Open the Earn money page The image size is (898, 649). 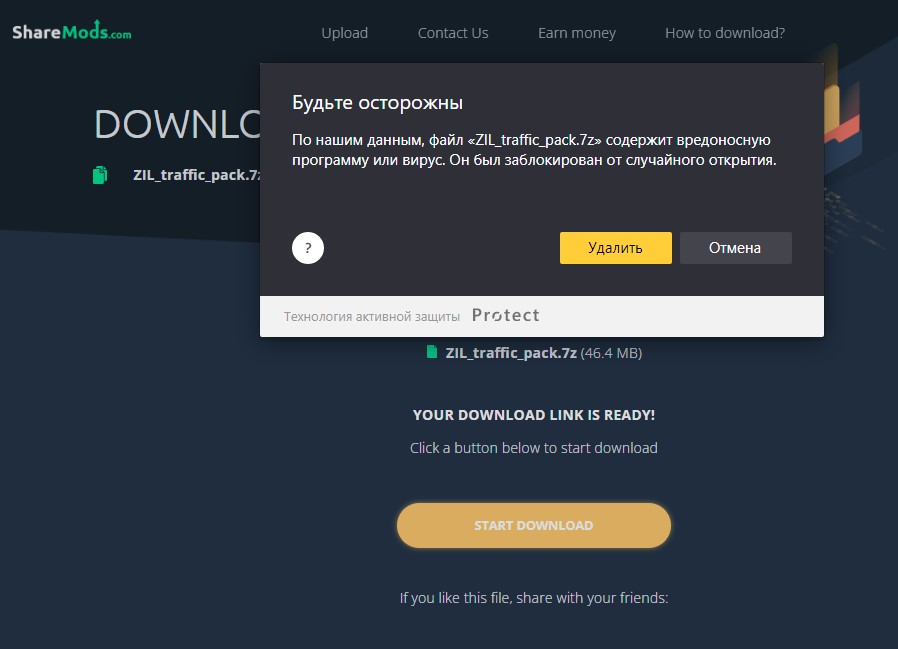tap(577, 33)
